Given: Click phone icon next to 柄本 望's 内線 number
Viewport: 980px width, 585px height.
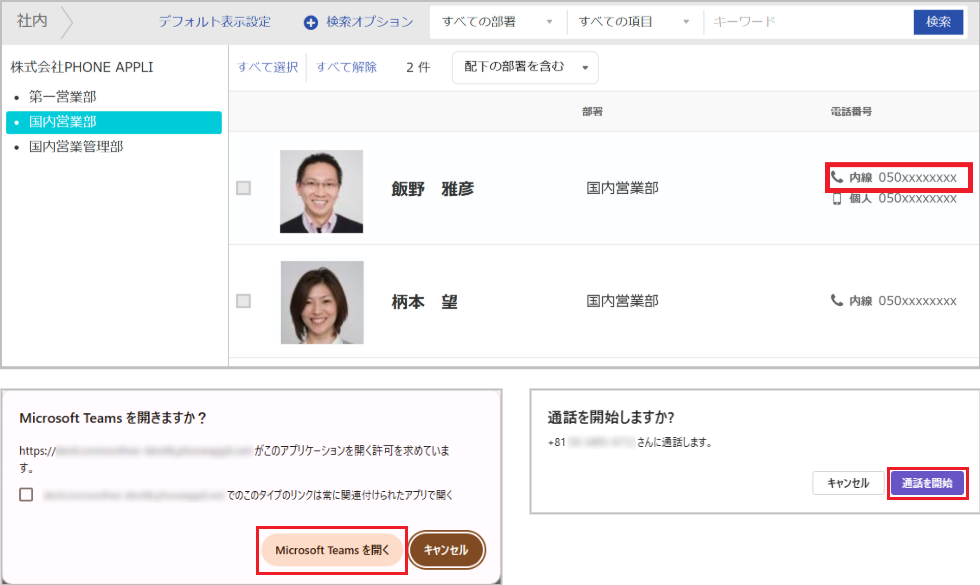Looking at the screenshot, I should [x=837, y=300].
